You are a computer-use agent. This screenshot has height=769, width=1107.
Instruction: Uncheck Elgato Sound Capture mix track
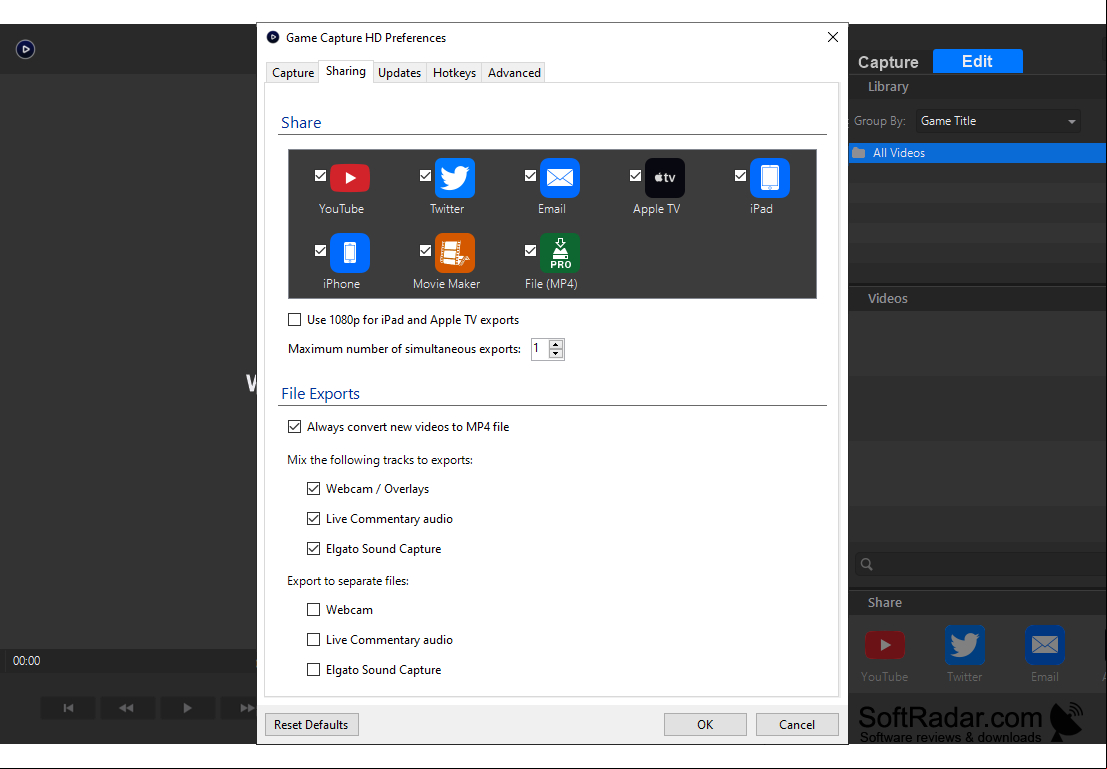tap(313, 549)
